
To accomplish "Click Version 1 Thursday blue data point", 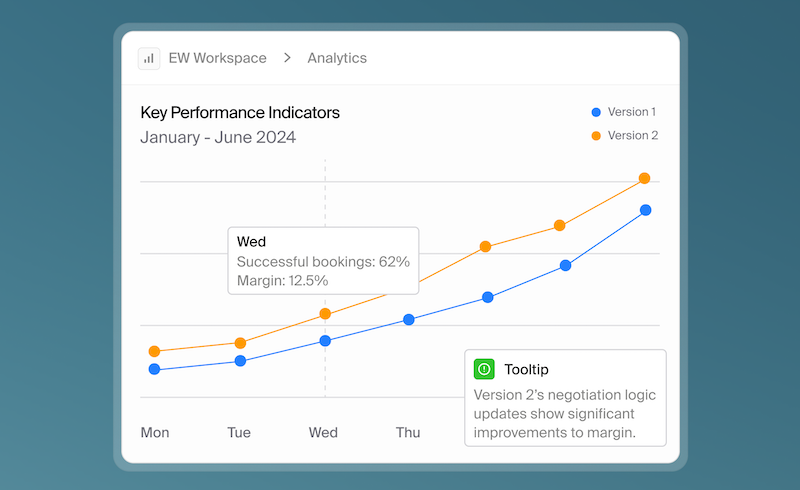I will (x=409, y=319).
